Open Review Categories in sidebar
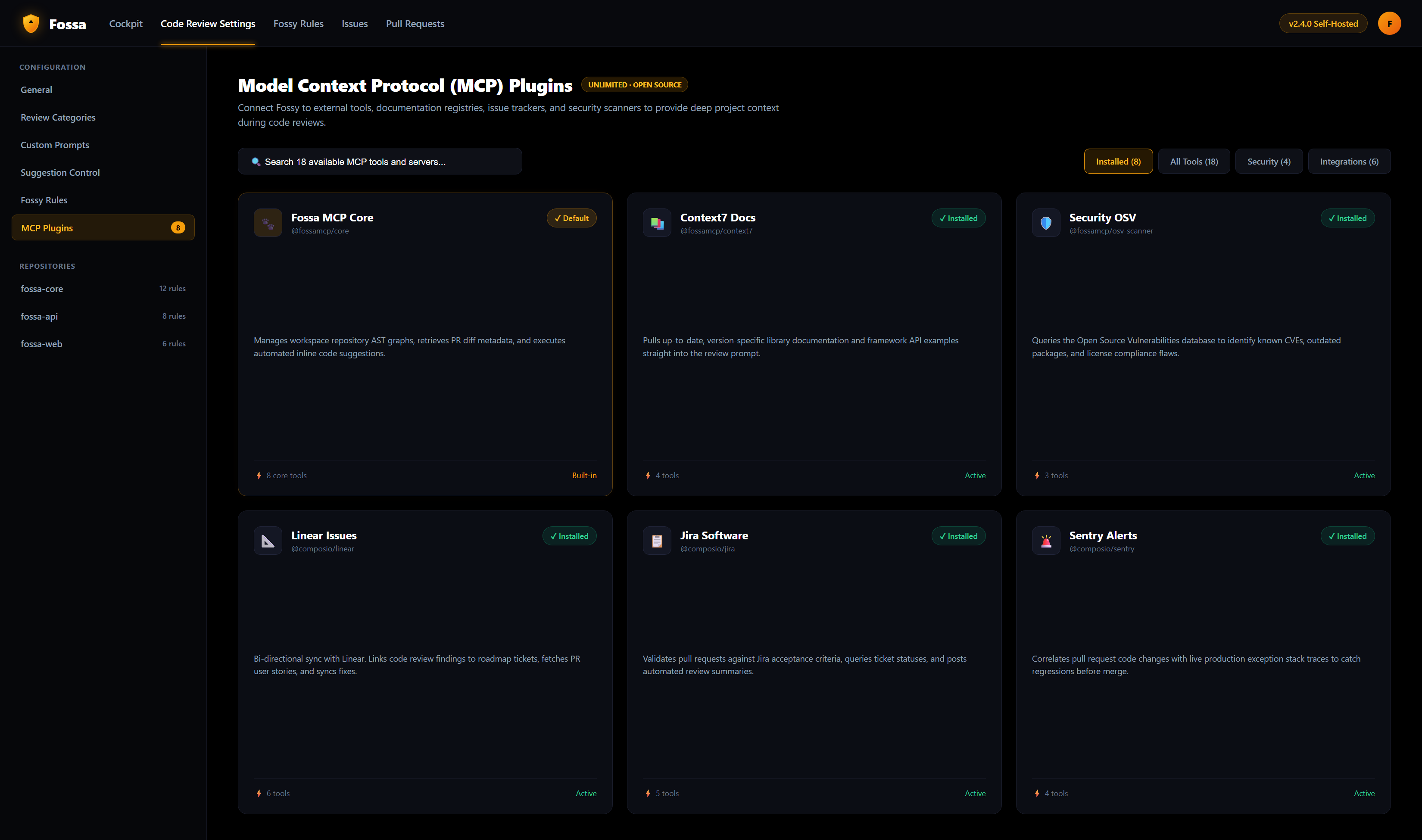 click(103, 118)
